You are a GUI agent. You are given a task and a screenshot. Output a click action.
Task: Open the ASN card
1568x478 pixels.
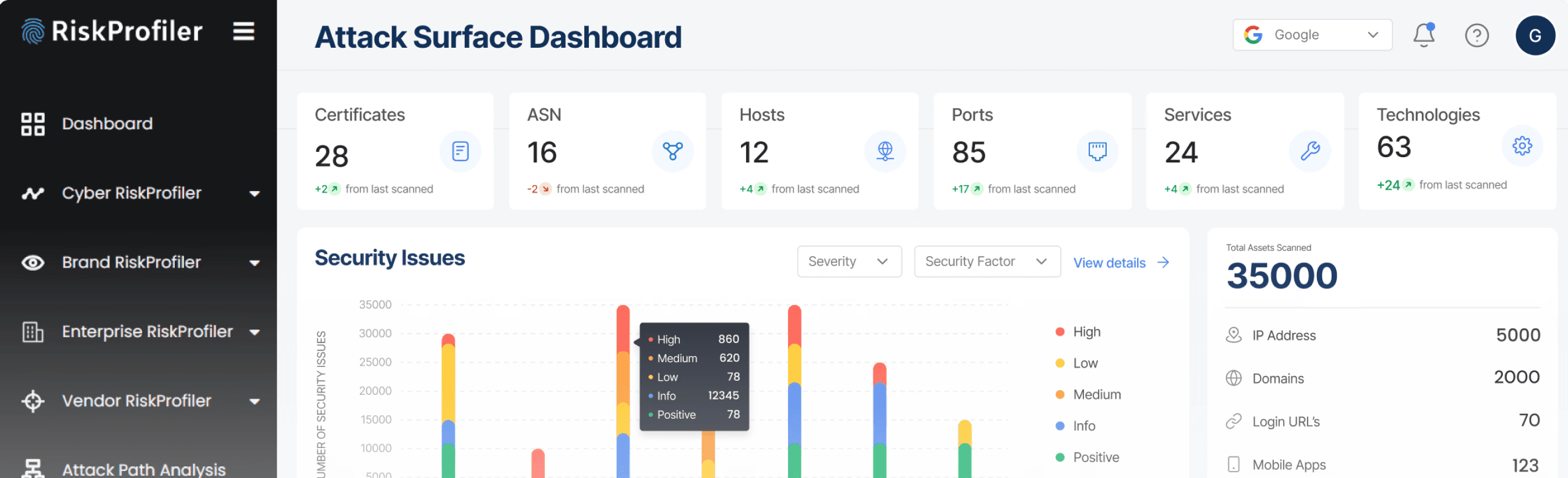(608, 151)
